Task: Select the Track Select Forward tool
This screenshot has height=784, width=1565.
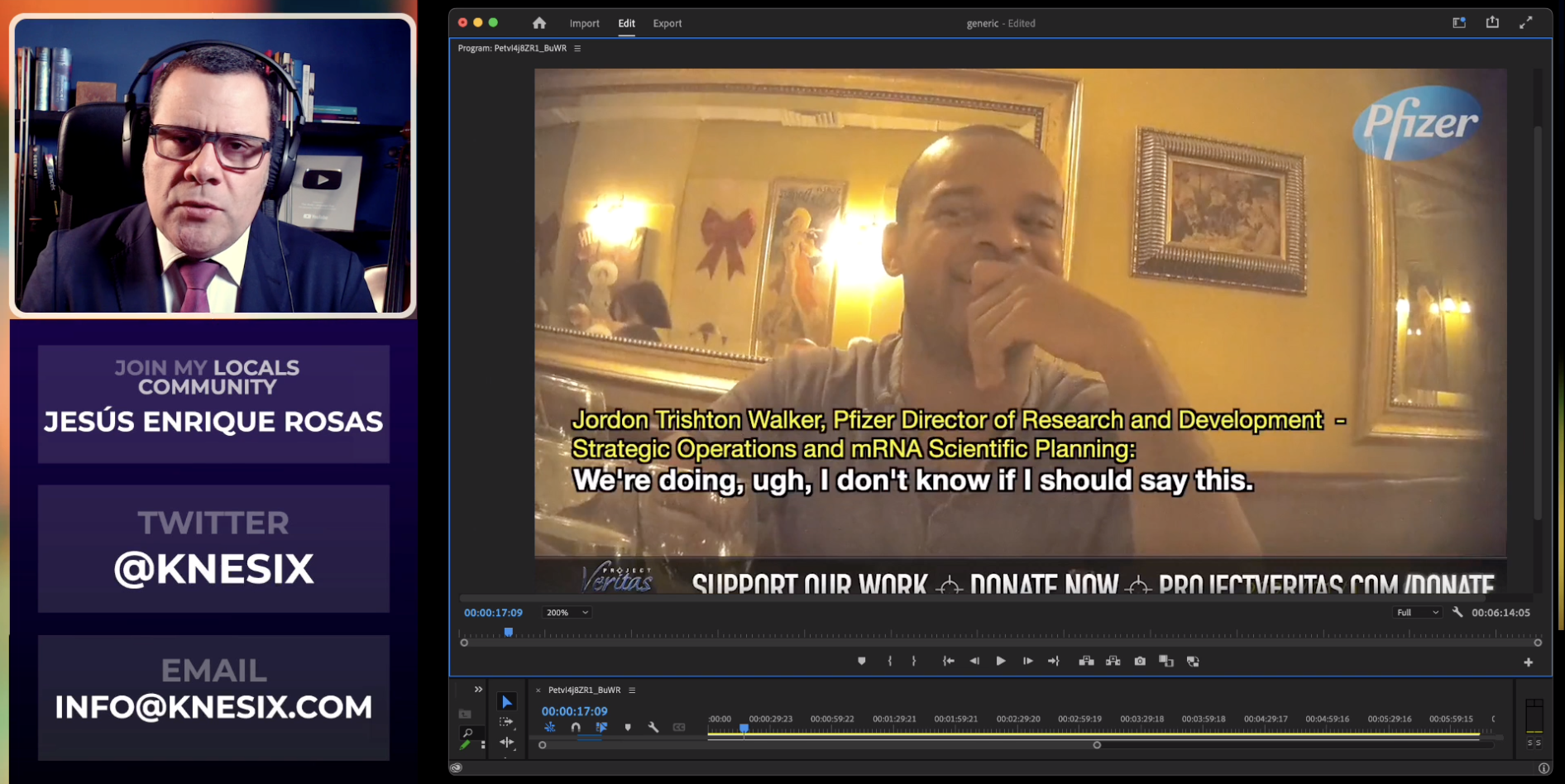Action: (506, 722)
